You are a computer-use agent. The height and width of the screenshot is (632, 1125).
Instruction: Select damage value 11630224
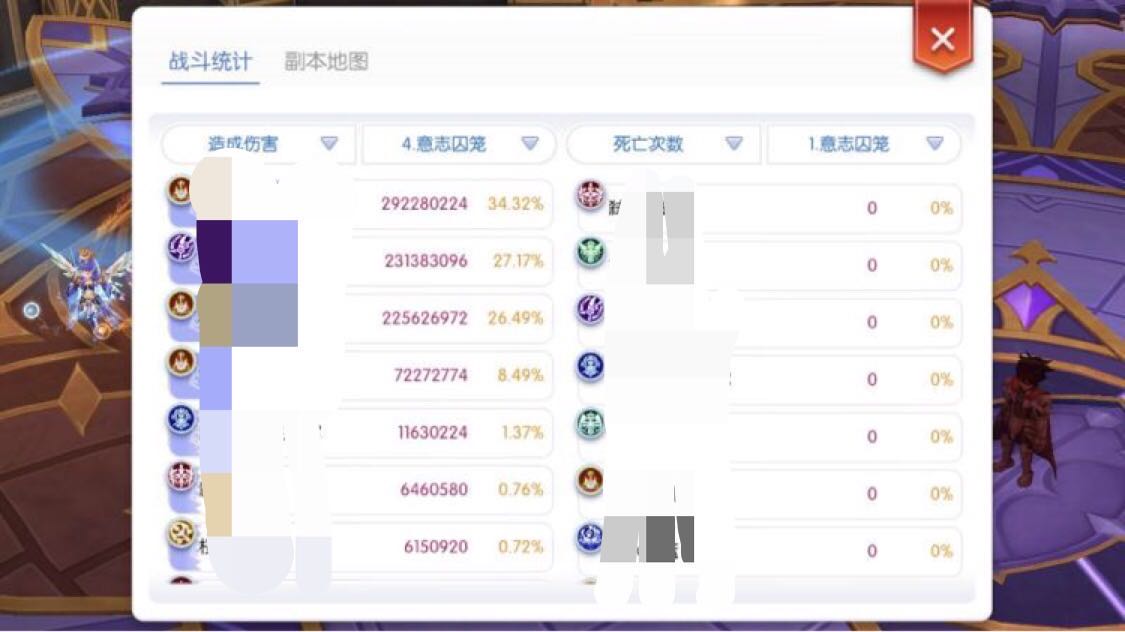tap(433, 433)
